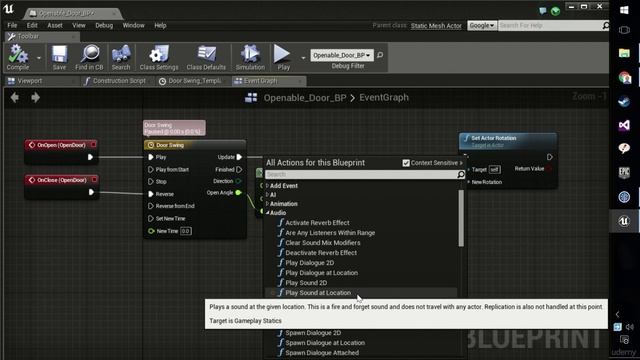Select Clear Sound Mix Modifiers

[322, 242]
